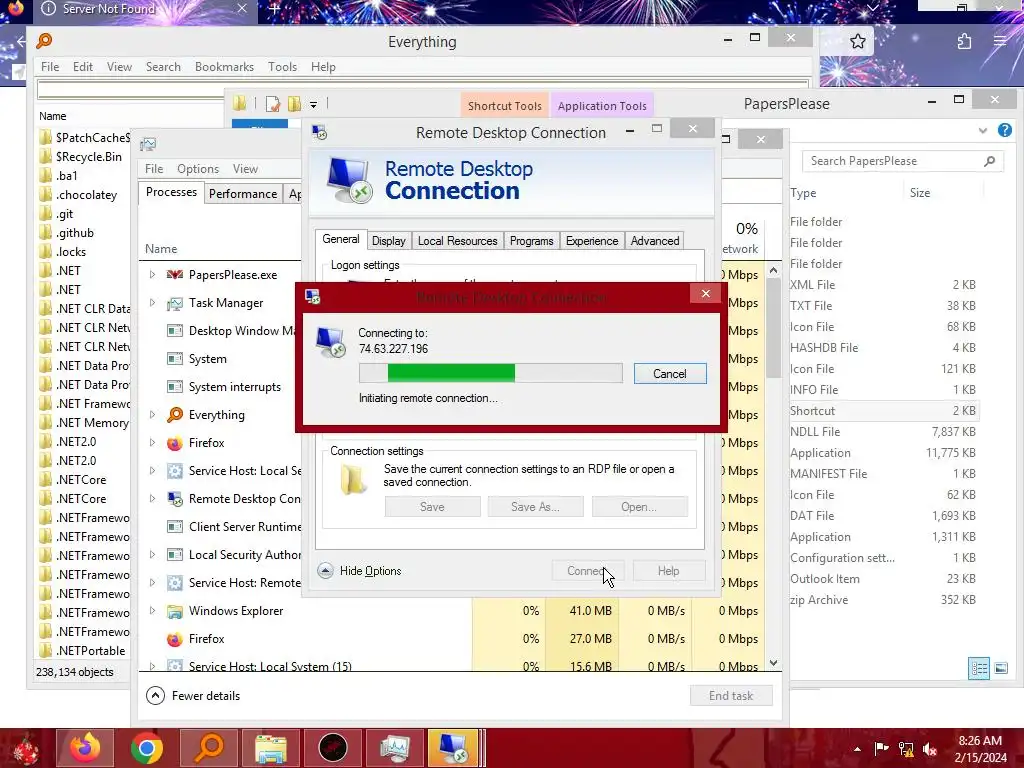Click the Everything process magnifier icon
The image size is (1024, 768).
pyautogui.click(x=174, y=415)
